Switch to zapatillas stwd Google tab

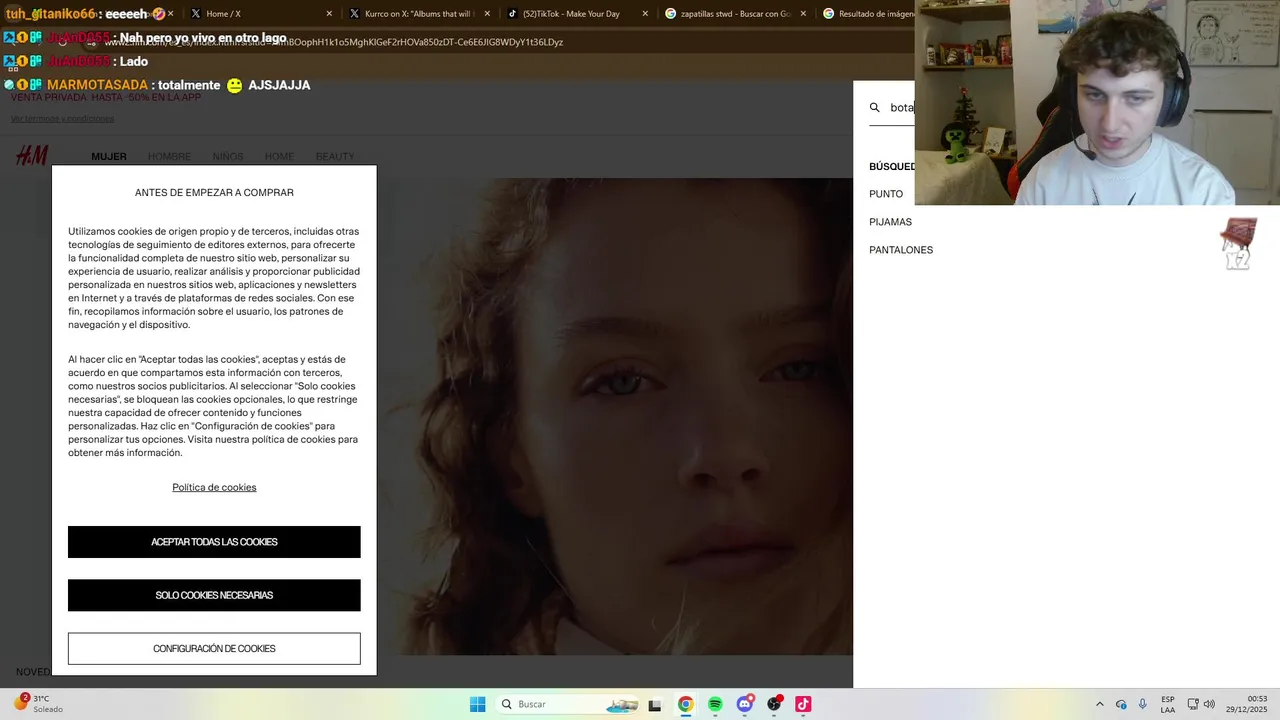pyautogui.click(x=735, y=14)
